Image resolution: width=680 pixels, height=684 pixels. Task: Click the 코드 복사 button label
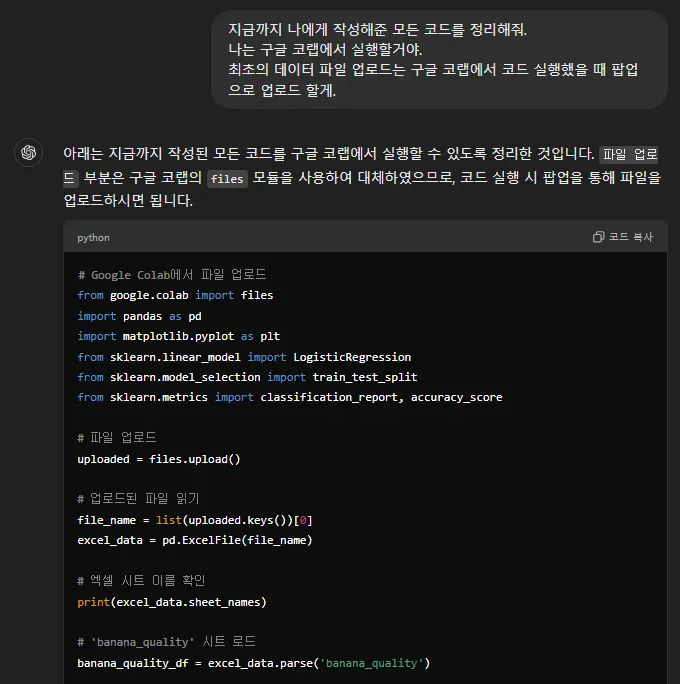631,237
